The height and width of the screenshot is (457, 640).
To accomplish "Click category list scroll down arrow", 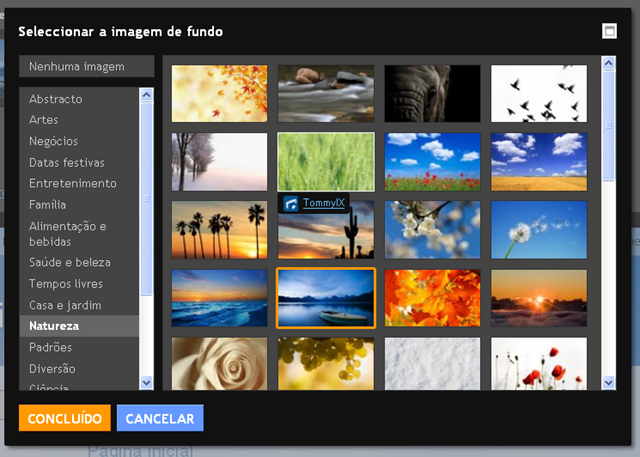I will (x=147, y=383).
